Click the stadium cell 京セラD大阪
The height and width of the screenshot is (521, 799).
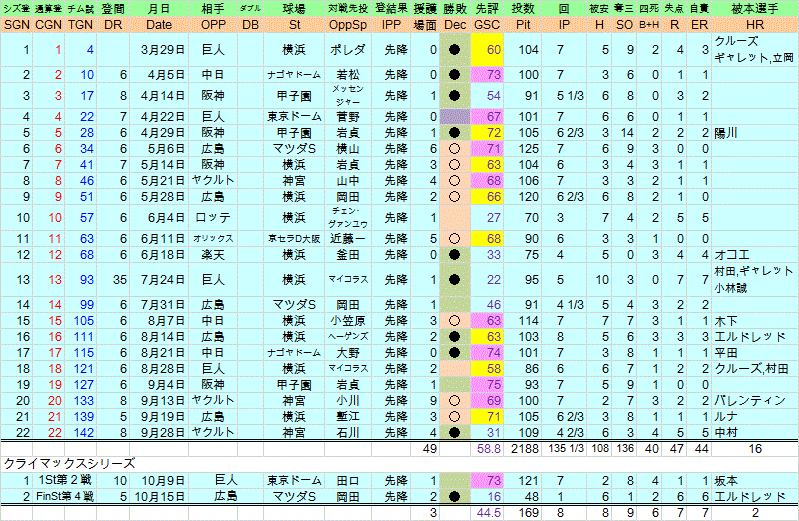[x=294, y=239]
